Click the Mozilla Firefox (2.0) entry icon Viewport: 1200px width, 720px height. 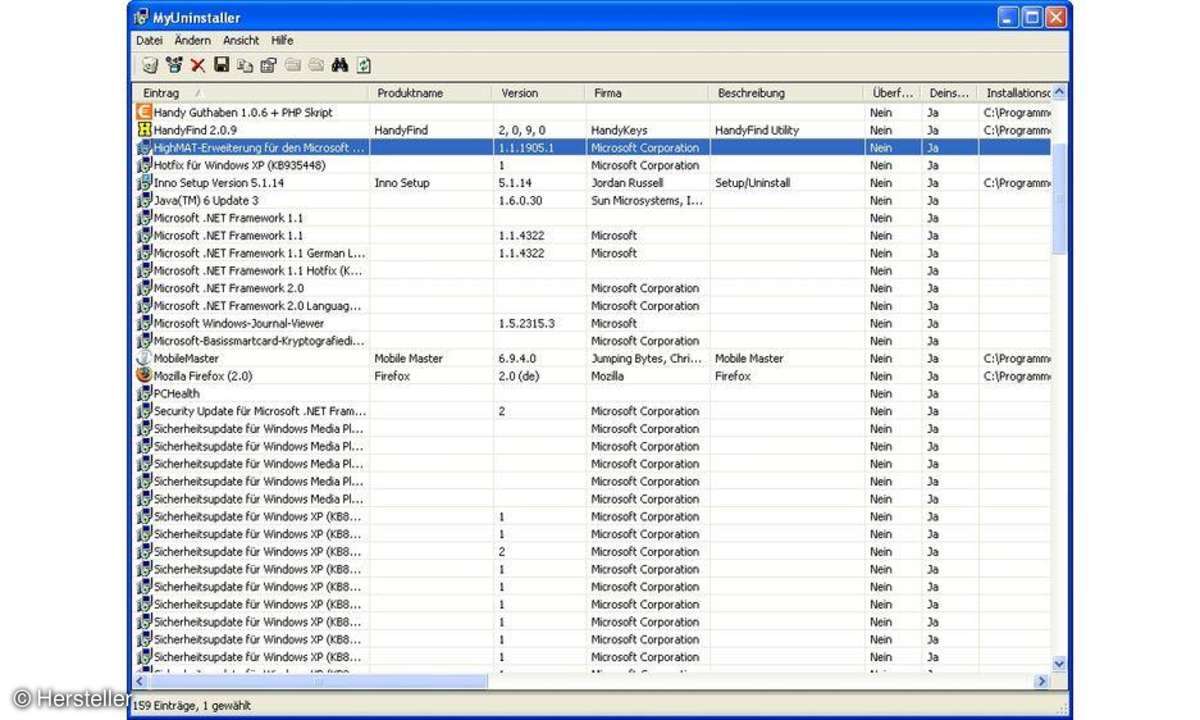click(144, 376)
